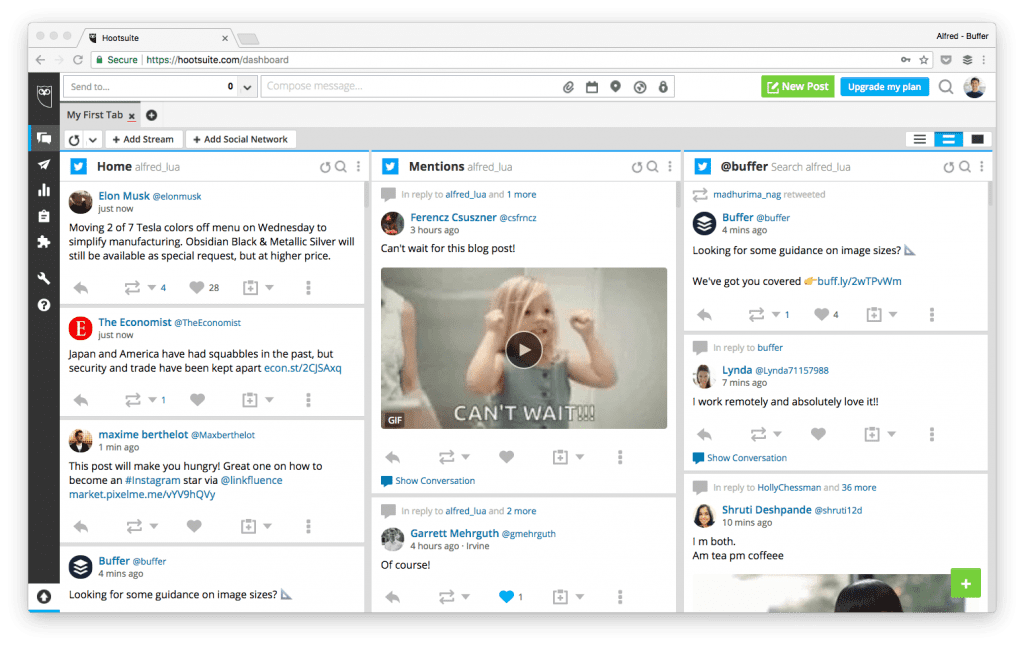This screenshot has width=1024, height=646.
Task: Expand sidebar with the up arrow icon
Action: (44, 596)
